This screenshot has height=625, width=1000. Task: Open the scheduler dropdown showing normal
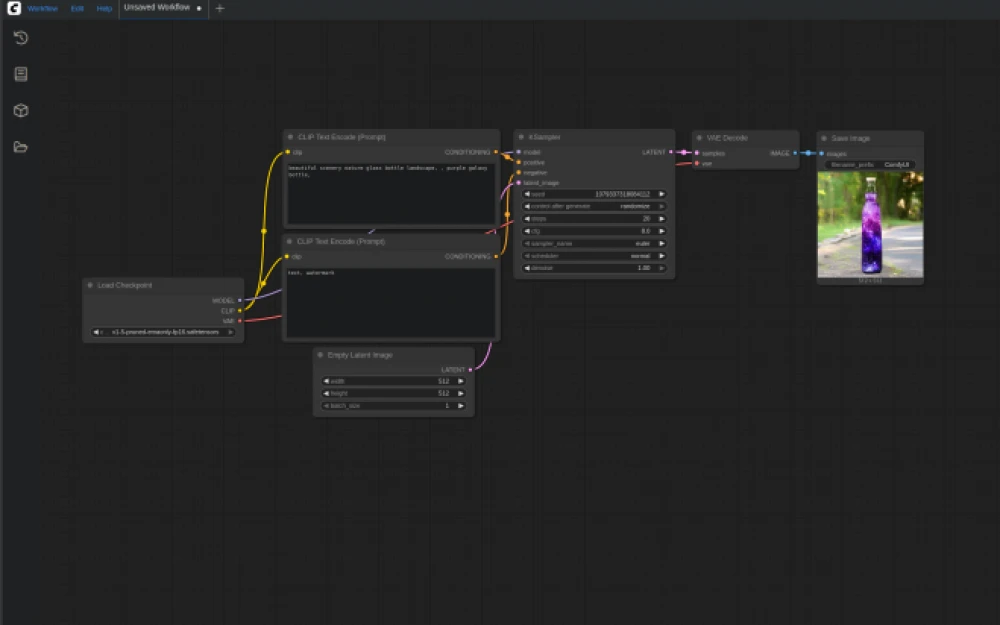pos(593,255)
